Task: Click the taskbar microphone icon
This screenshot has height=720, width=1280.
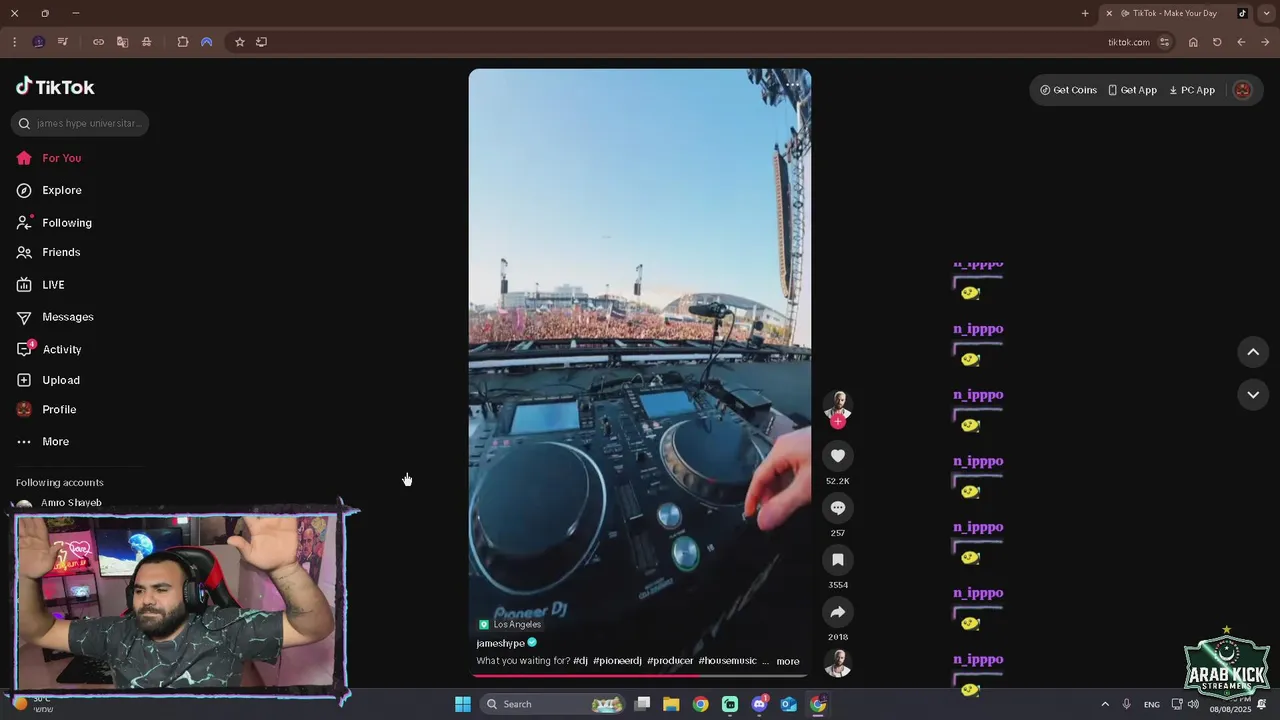Action: pyautogui.click(x=1126, y=704)
